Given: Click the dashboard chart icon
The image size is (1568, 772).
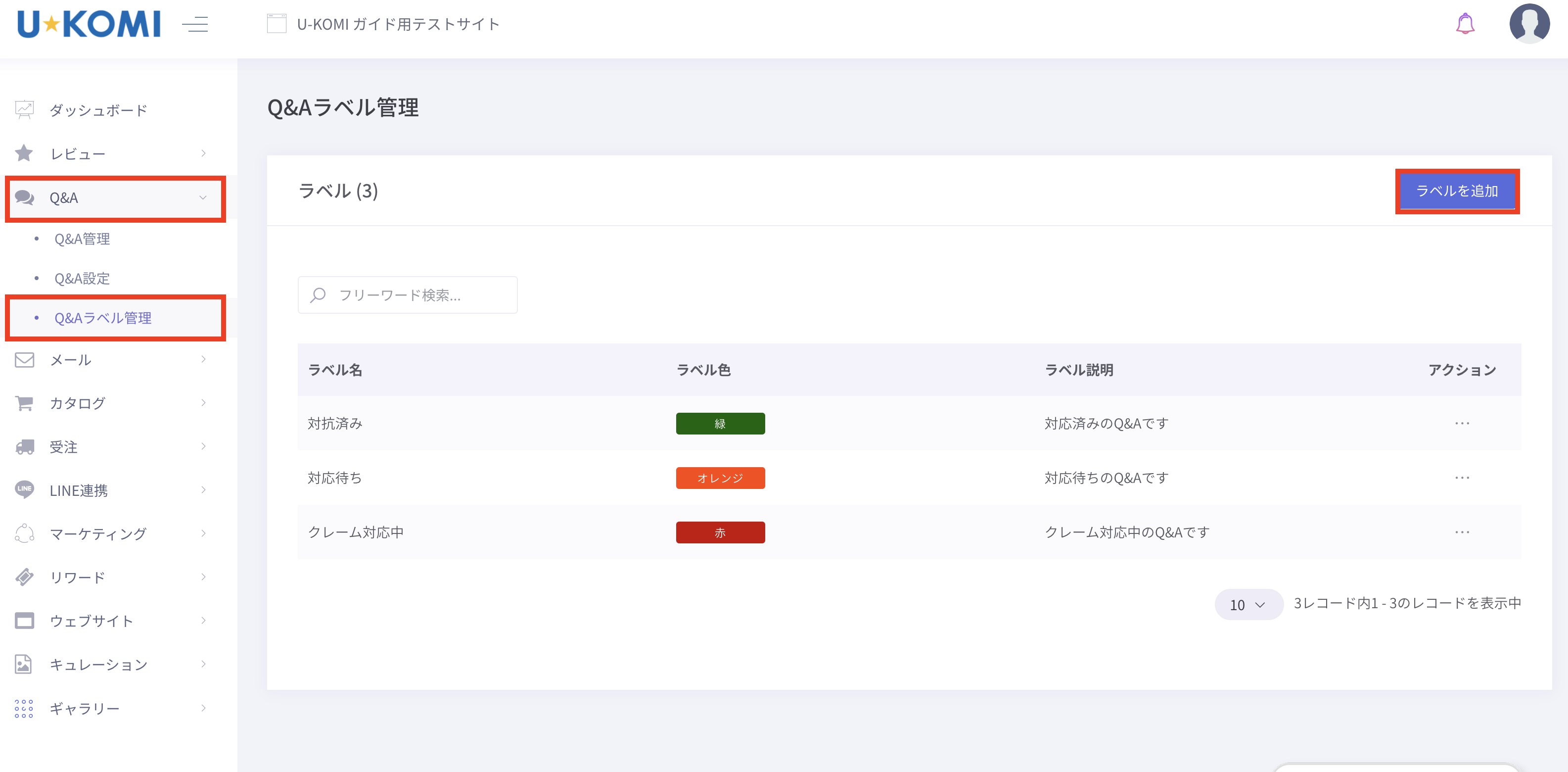Looking at the screenshot, I should [24, 109].
